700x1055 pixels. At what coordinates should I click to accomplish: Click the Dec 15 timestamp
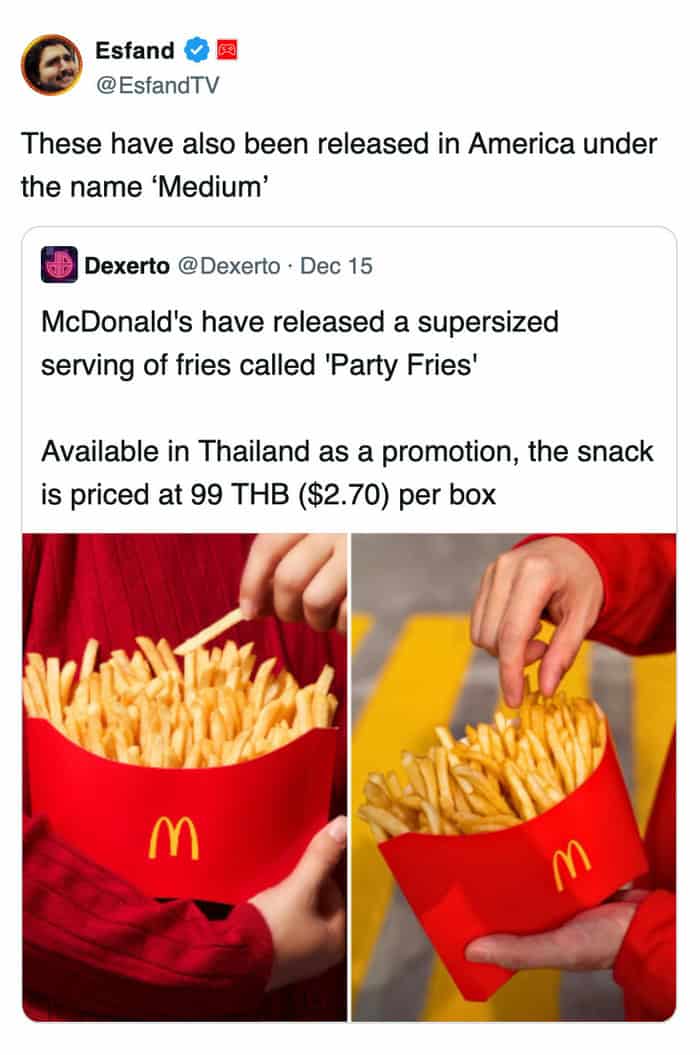(336, 266)
